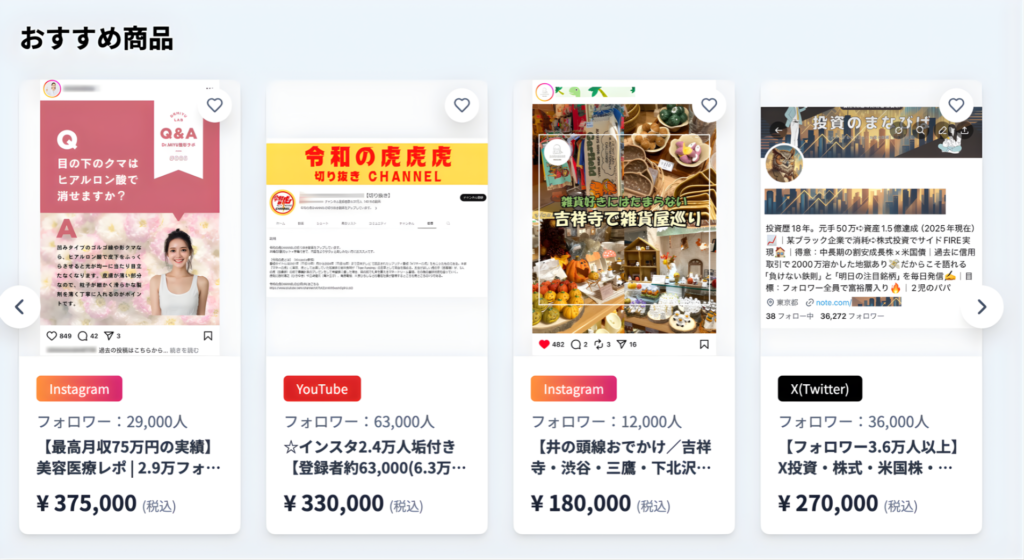1024x560 pixels.
Task: Toggle heart on the X(Twitter) investment listing
Action: 956,105
